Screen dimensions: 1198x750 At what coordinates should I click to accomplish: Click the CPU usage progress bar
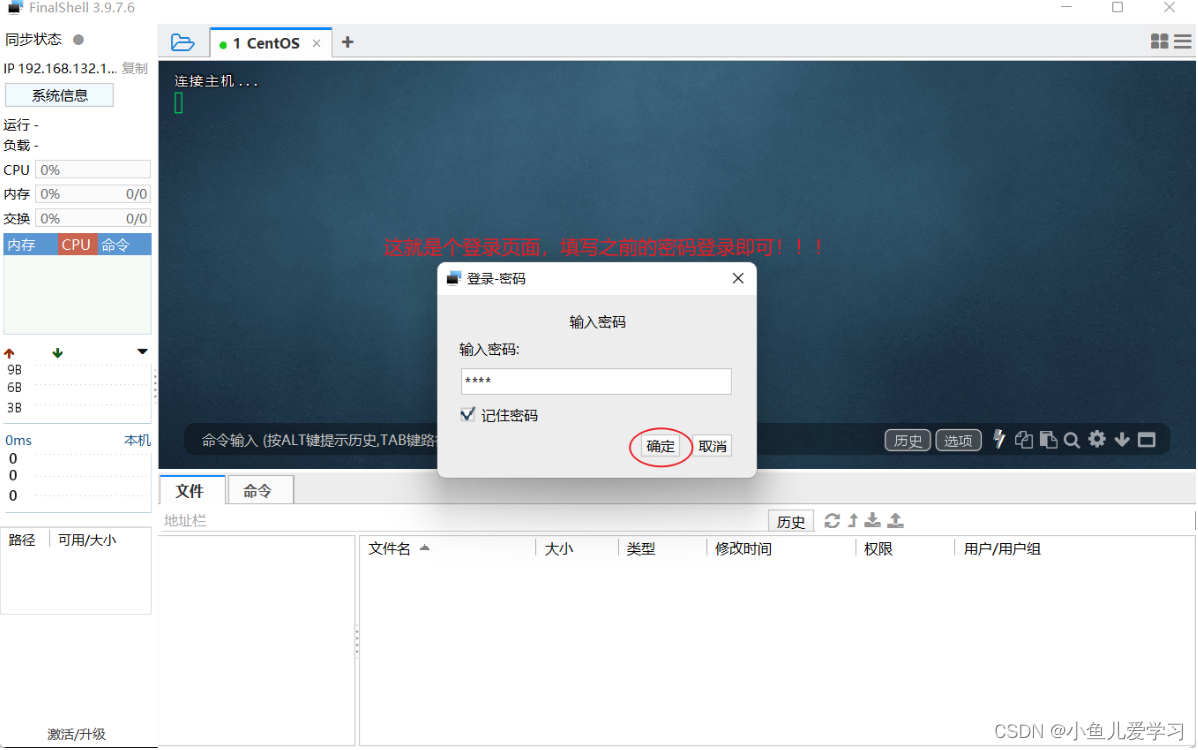click(93, 170)
